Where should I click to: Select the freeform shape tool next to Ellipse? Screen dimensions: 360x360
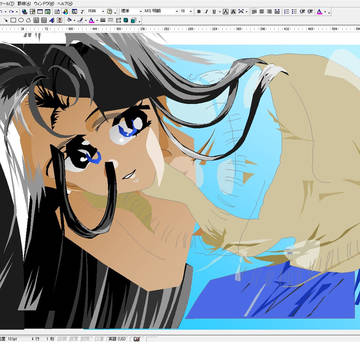[x=28, y=20]
